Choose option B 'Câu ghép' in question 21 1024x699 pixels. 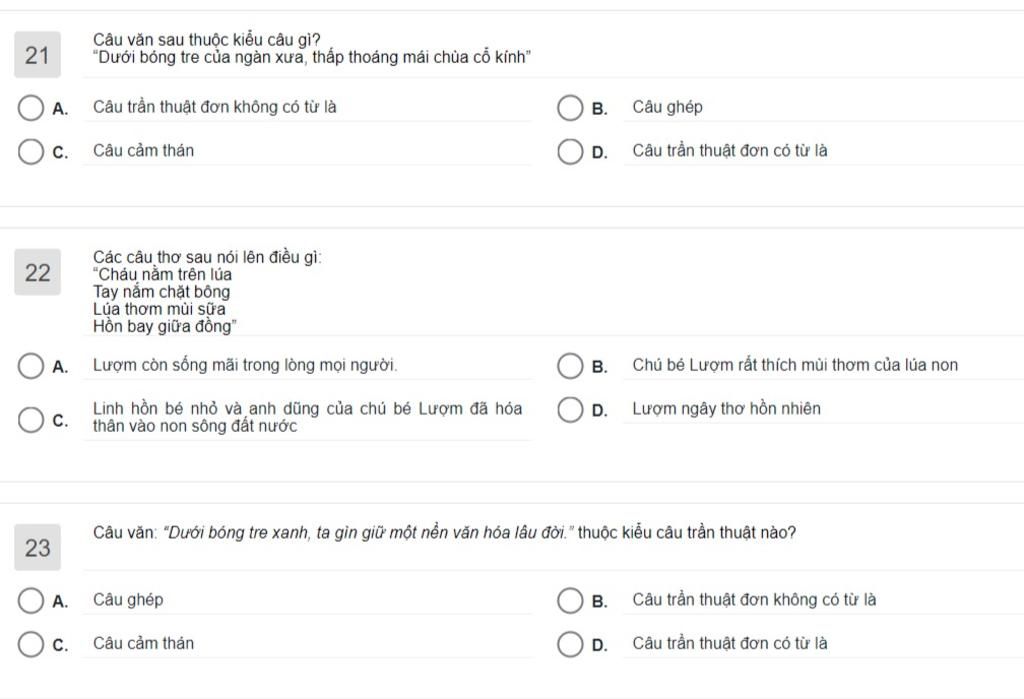point(569,108)
